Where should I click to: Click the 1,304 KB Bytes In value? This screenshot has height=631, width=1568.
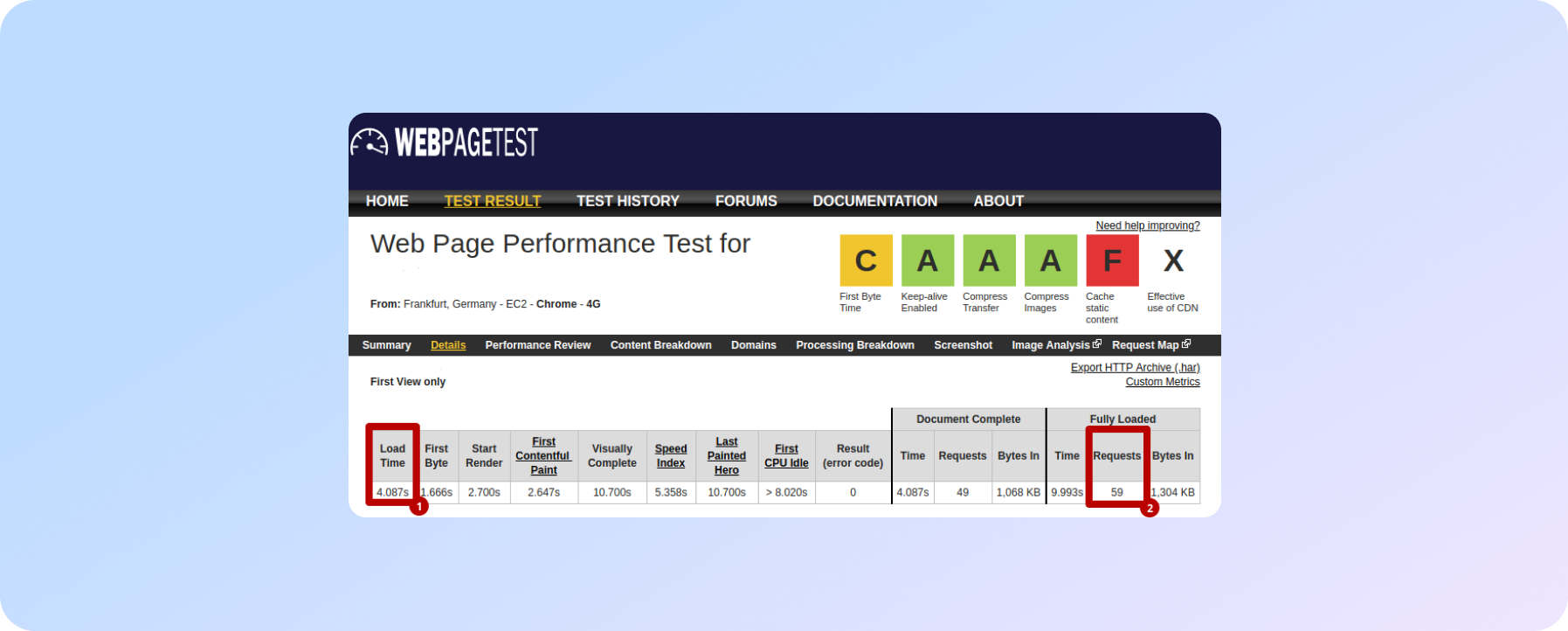(1173, 493)
